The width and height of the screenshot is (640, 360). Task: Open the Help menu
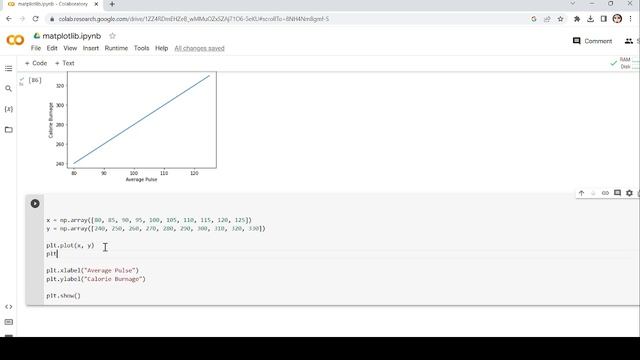point(162,48)
